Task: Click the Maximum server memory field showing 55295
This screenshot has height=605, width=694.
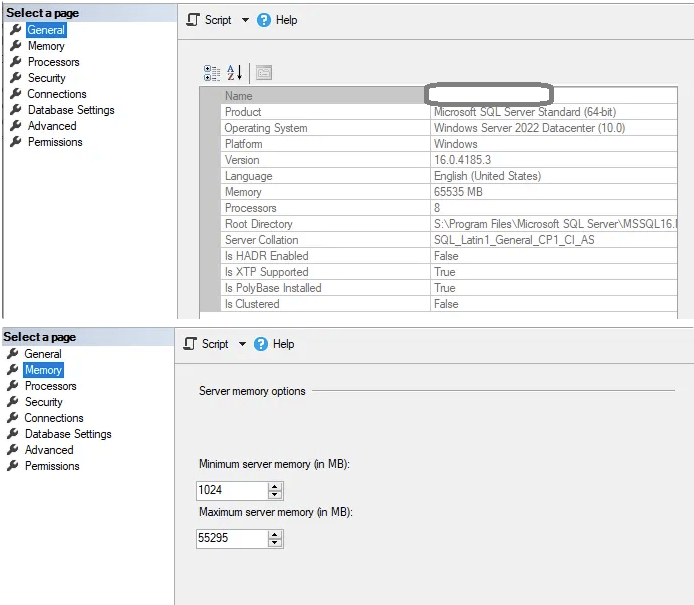Action: (x=232, y=539)
